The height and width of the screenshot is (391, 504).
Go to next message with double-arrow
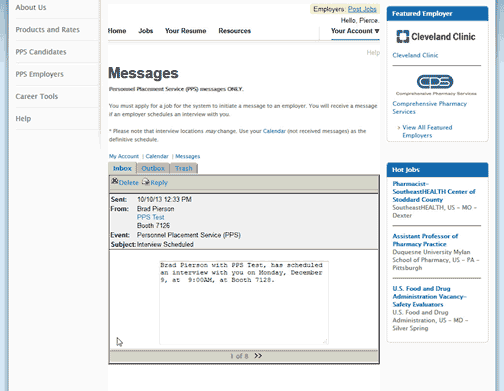pyautogui.click(x=258, y=356)
